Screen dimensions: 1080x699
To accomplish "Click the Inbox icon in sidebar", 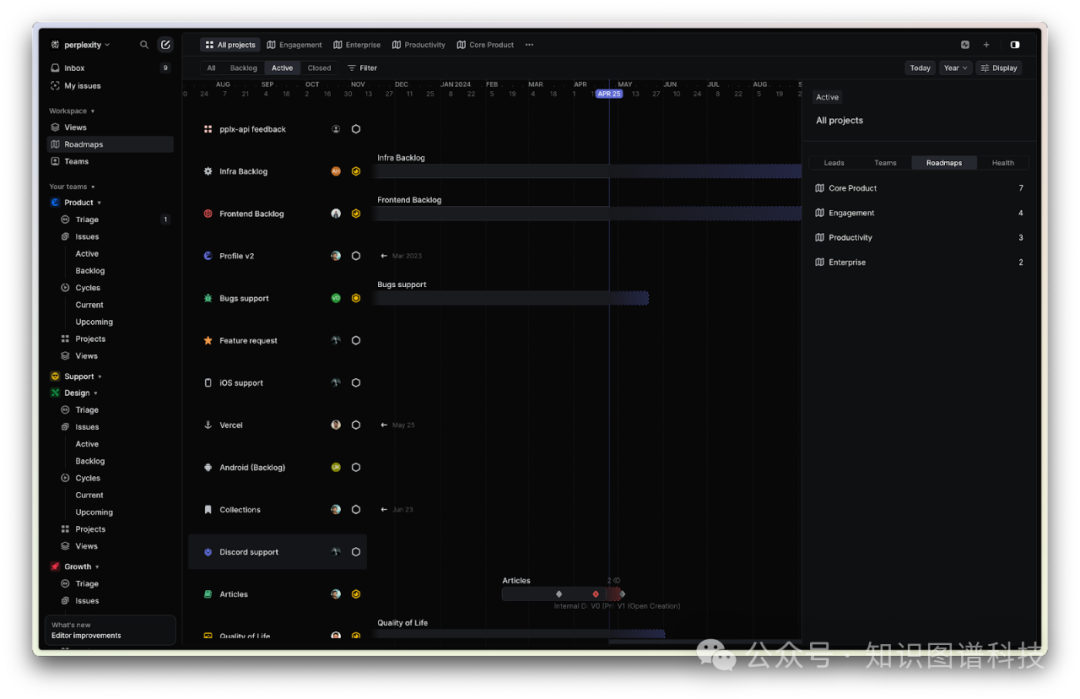I will pos(55,68).
